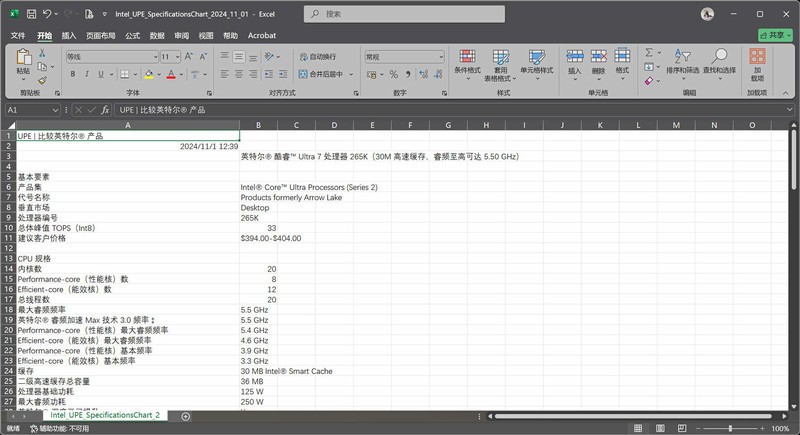Click the Copy icon in clipboard group
Viewport: 800px width, 435px height.
pos(42,67)
